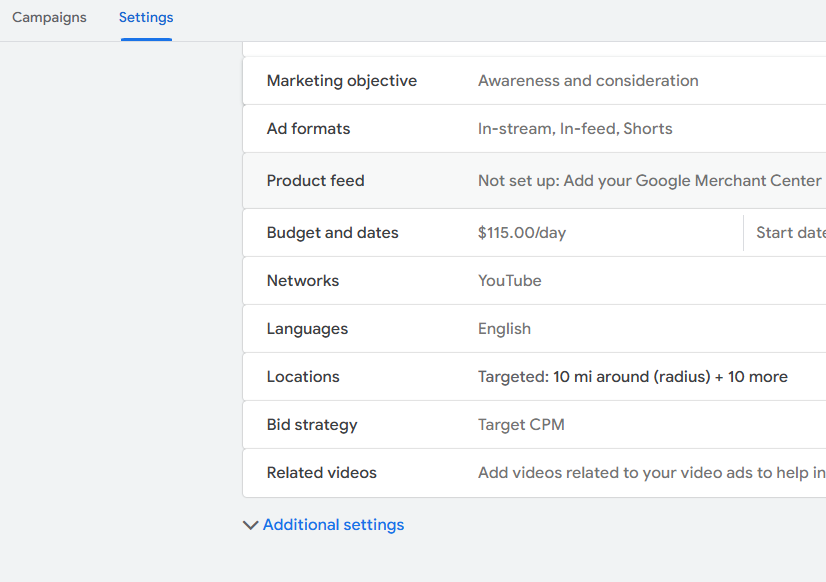The image size is (826, 582).
Task: Click the chevron icon beside Additional settings
Action: 250,525
